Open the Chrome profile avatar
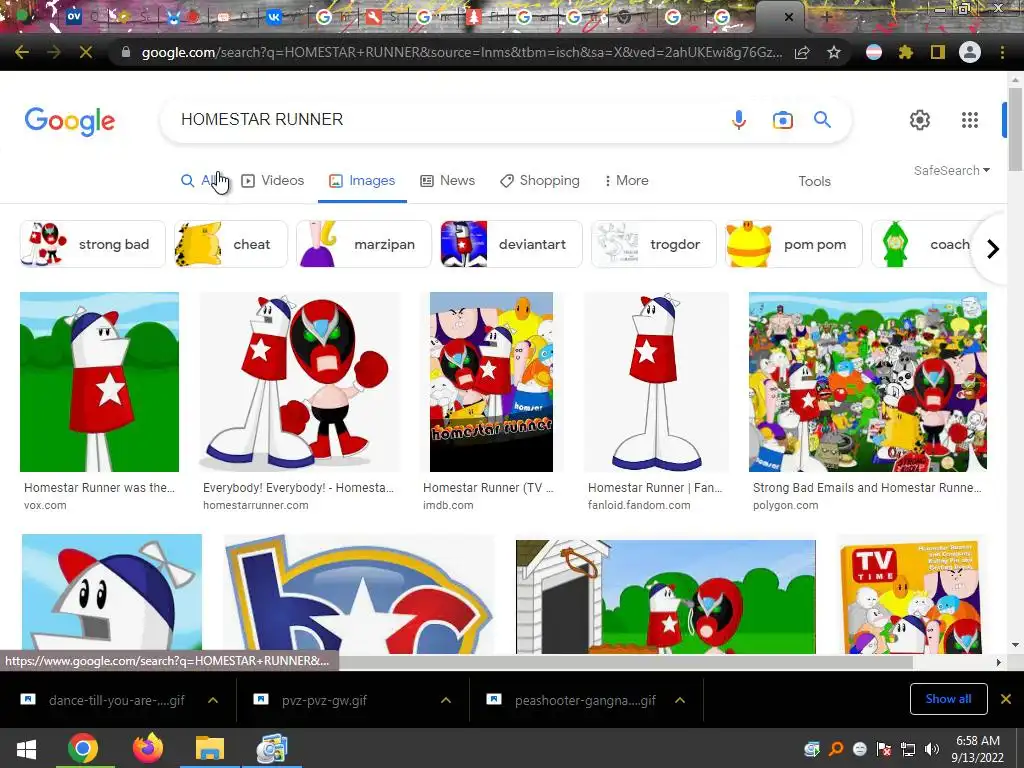Screen dimensions: 1024x768 click(x=970, y=52)
